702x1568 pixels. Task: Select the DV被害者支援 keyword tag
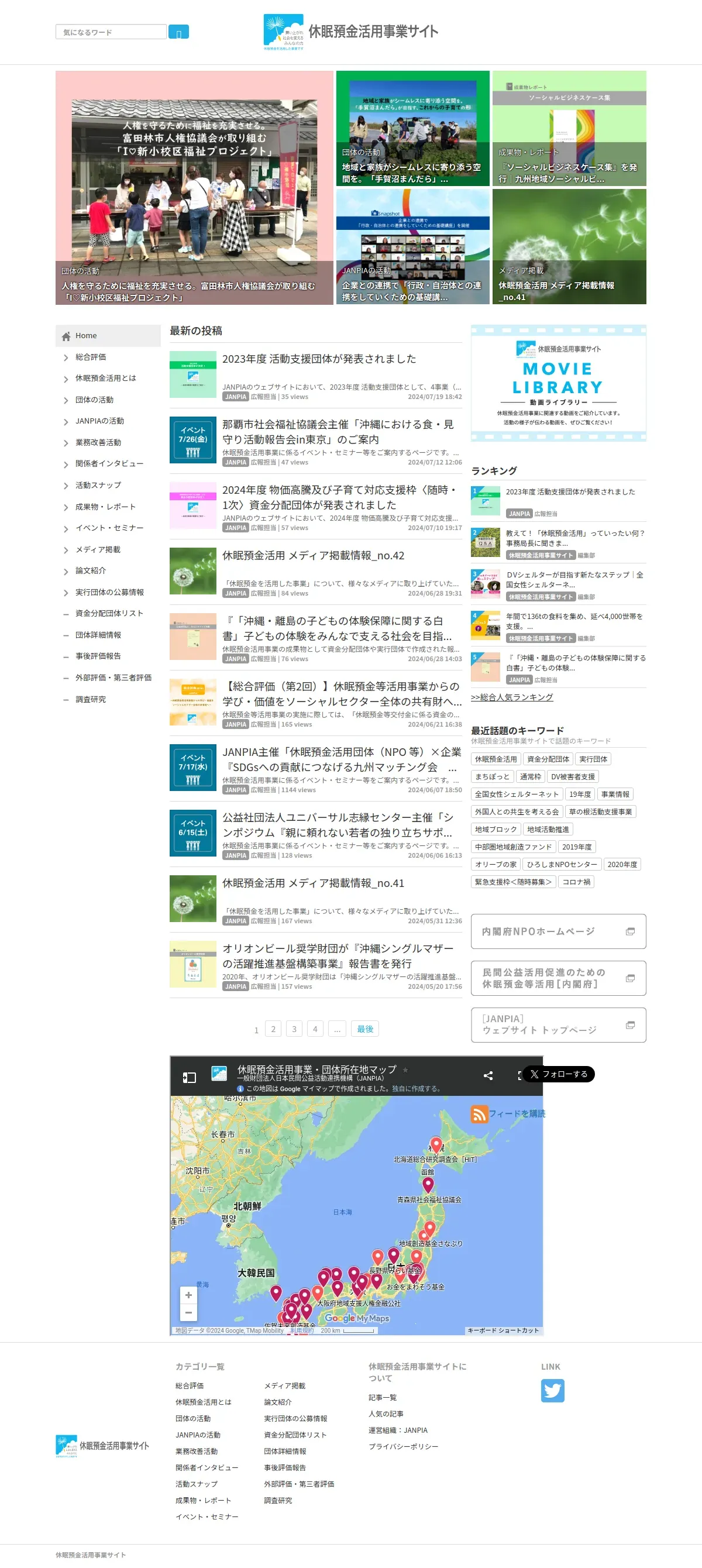[573, 777]
